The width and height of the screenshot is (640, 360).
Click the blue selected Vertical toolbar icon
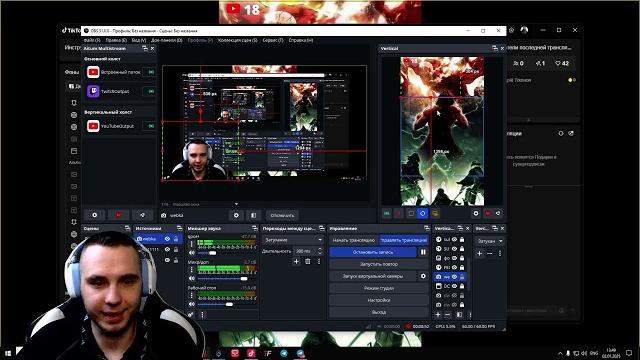coord(422,213)
